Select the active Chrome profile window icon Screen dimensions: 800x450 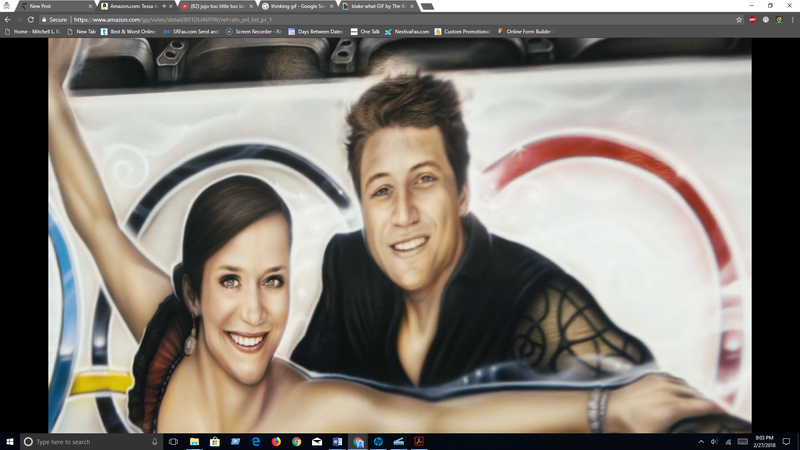(358, 441)
